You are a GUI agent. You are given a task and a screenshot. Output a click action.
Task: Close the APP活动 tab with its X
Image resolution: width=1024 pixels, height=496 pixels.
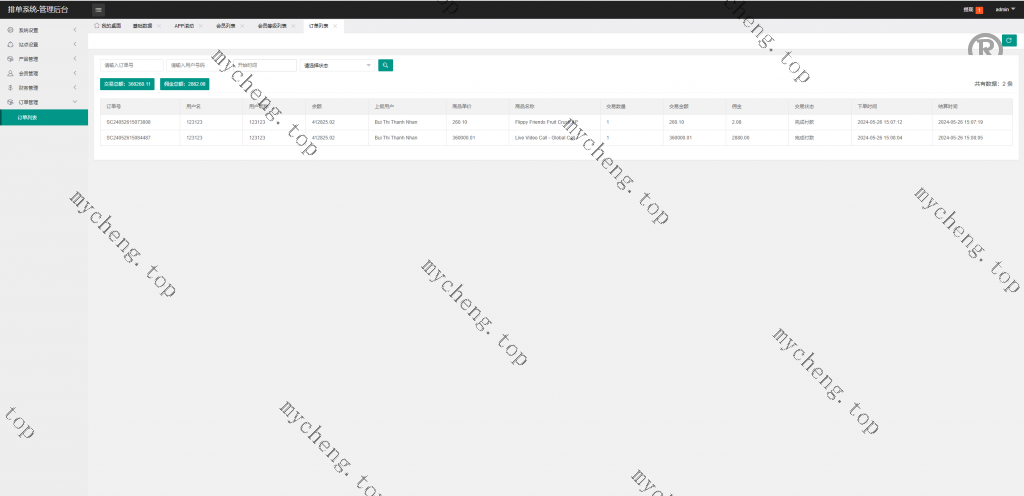200,25
